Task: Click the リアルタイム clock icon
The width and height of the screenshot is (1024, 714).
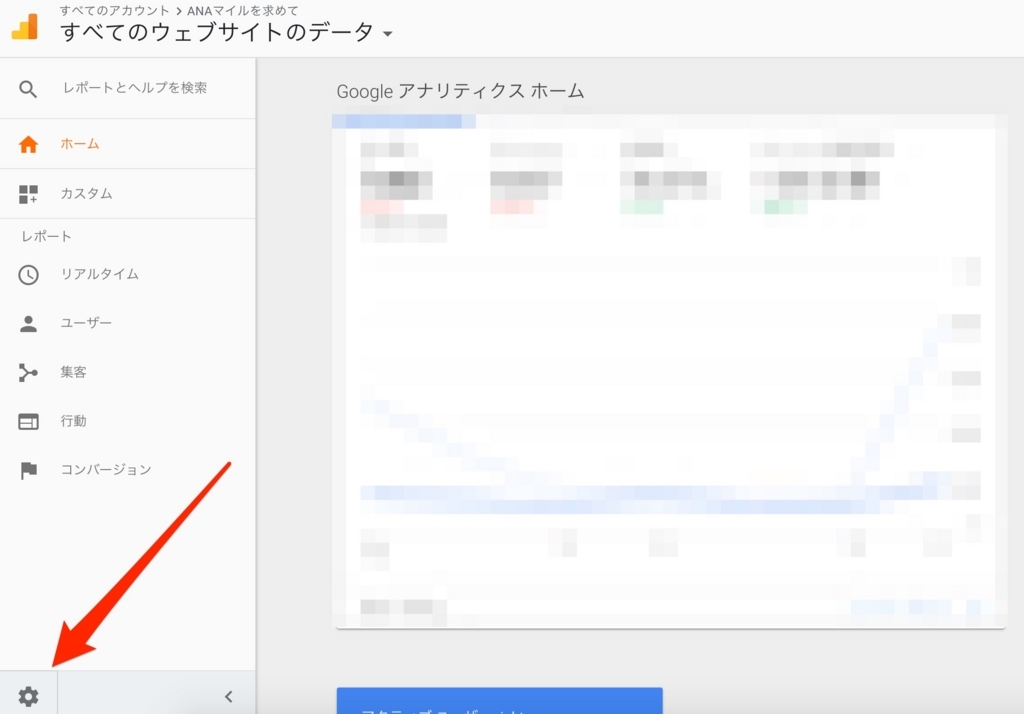Action: [x=28, y=274]
